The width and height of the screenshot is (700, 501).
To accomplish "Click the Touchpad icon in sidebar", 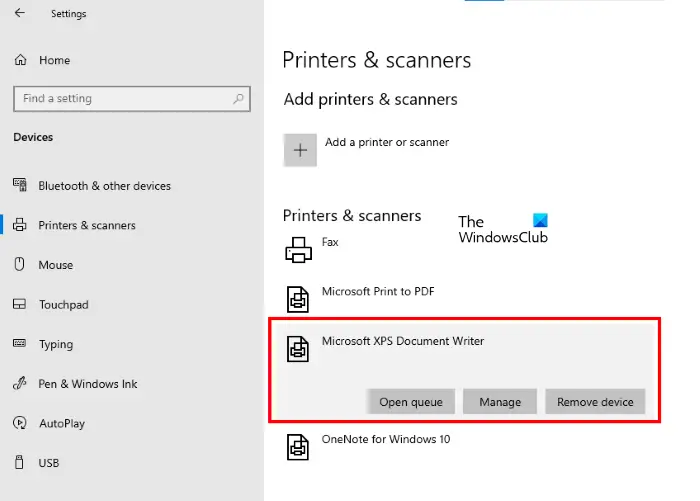I will click(x=20, y=304).
